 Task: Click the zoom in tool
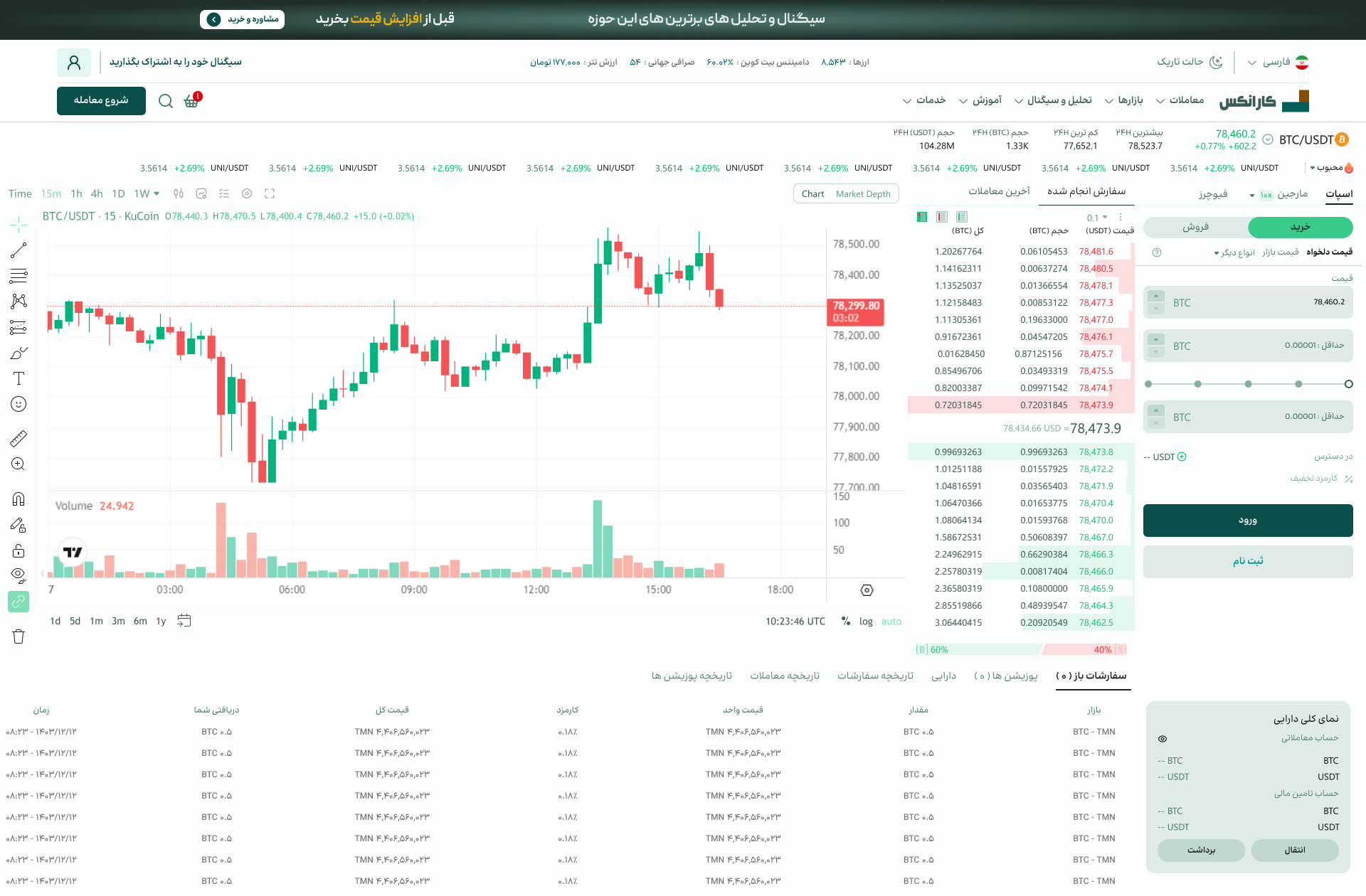(x=18, y=464)
